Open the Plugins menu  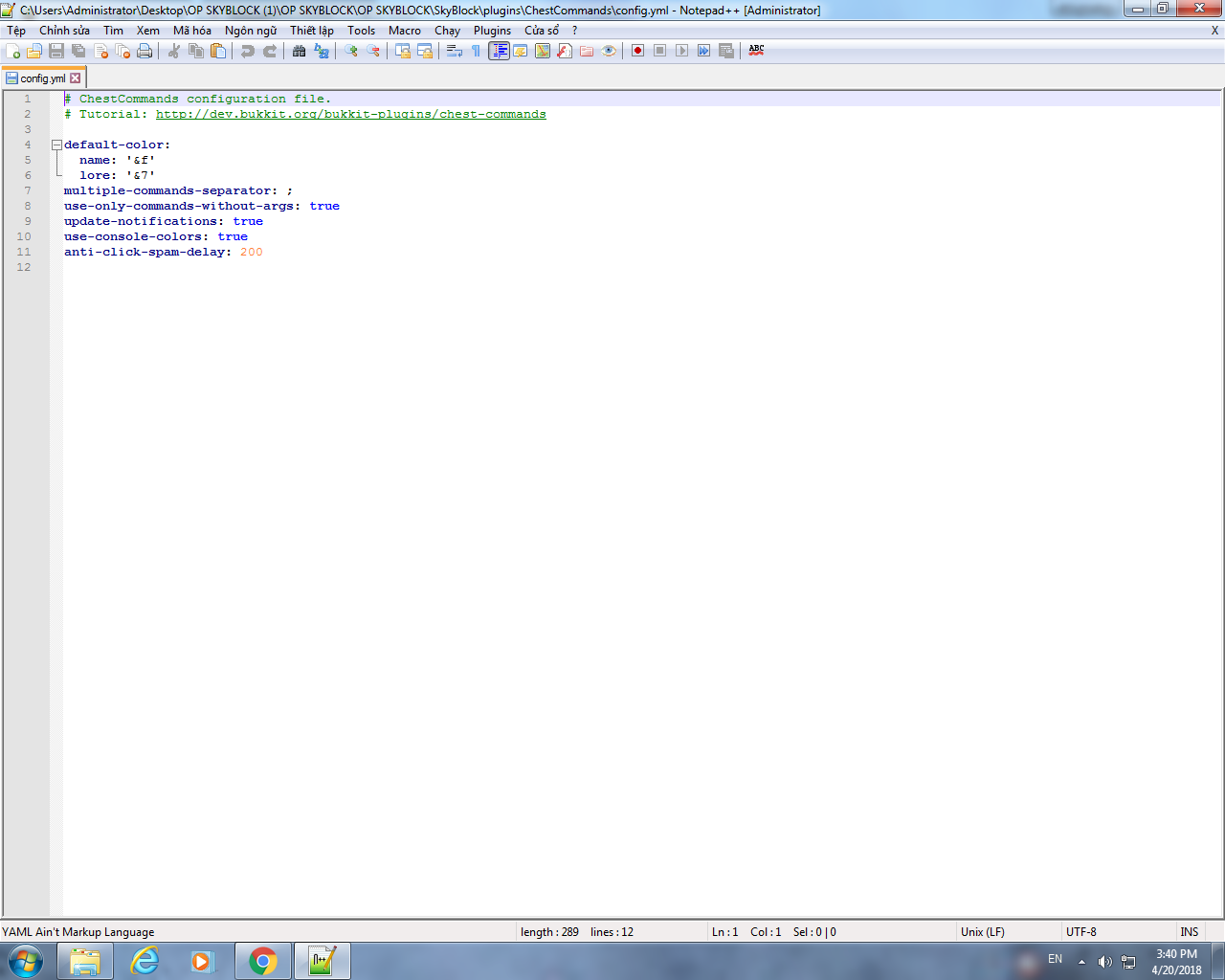(x=492, y=31)
